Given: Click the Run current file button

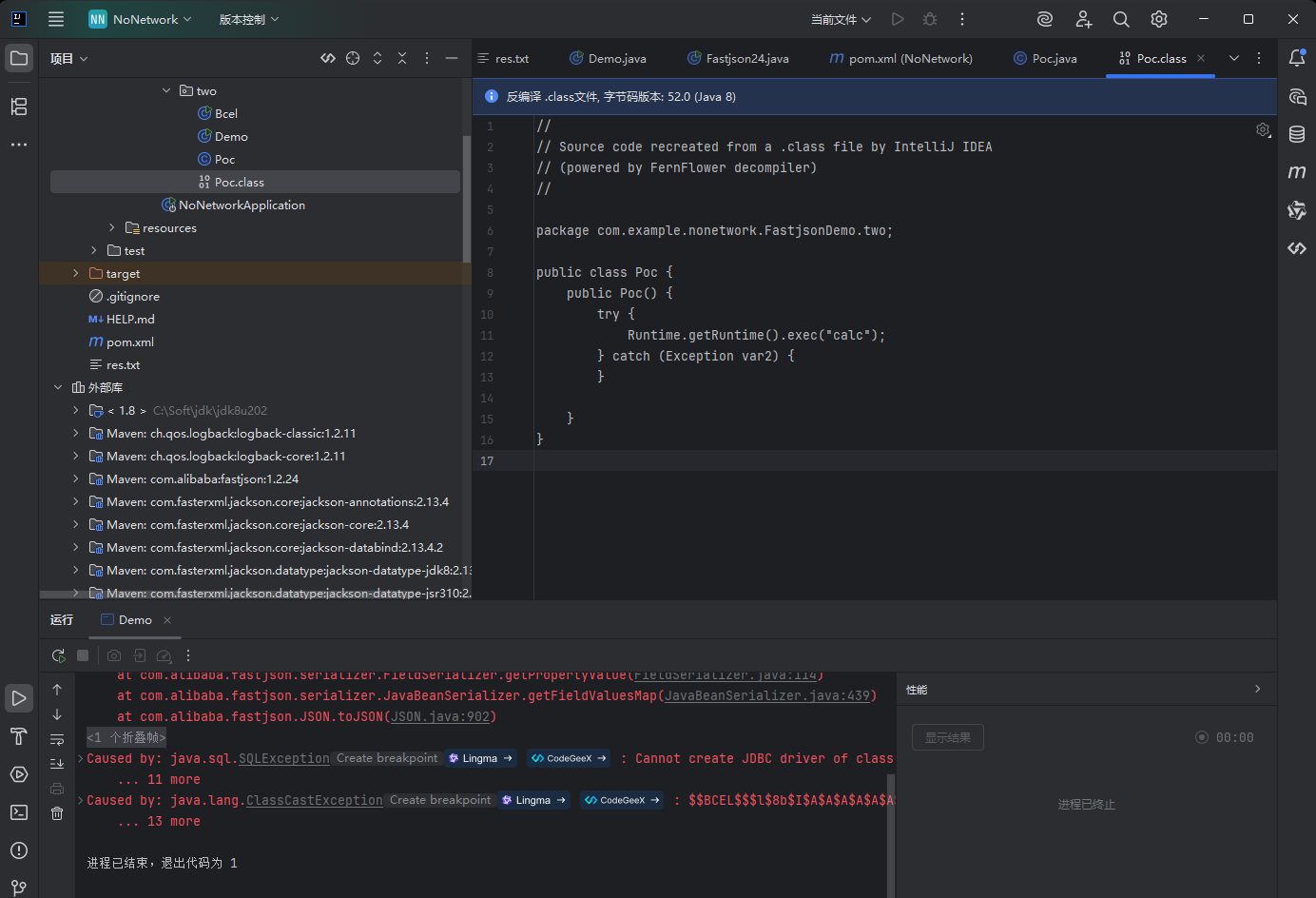Looking at the screenshot, I should [898, 19].
